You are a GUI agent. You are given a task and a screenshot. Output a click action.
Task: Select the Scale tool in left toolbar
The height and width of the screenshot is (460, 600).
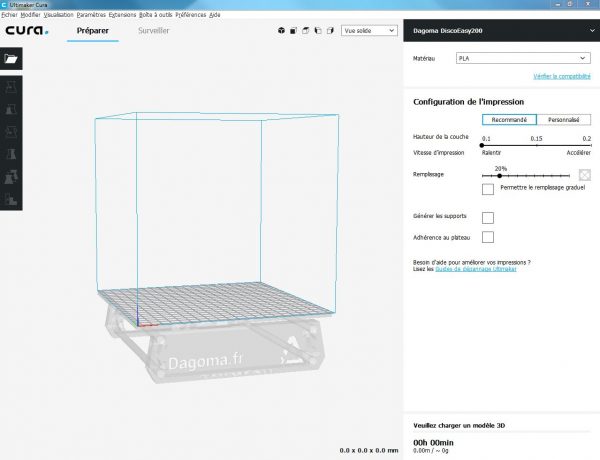tap(11, 109)
